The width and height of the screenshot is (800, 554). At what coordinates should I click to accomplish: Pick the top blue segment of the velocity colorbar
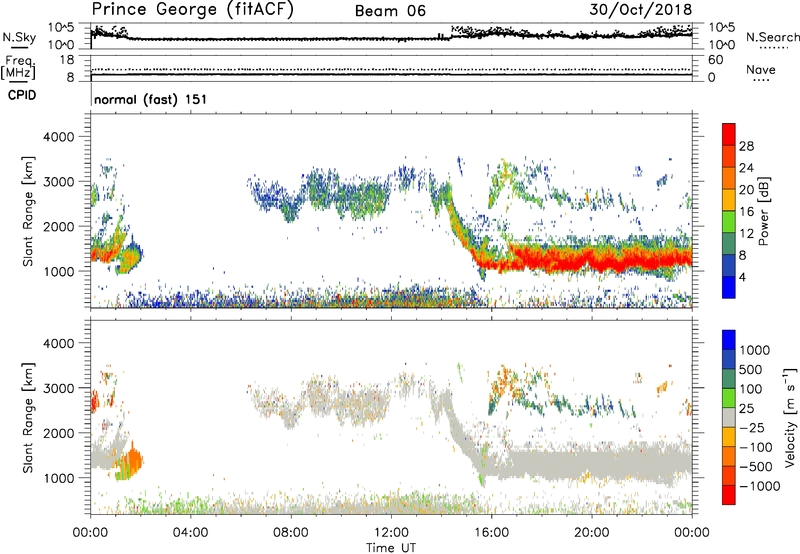tap(729, 339)
